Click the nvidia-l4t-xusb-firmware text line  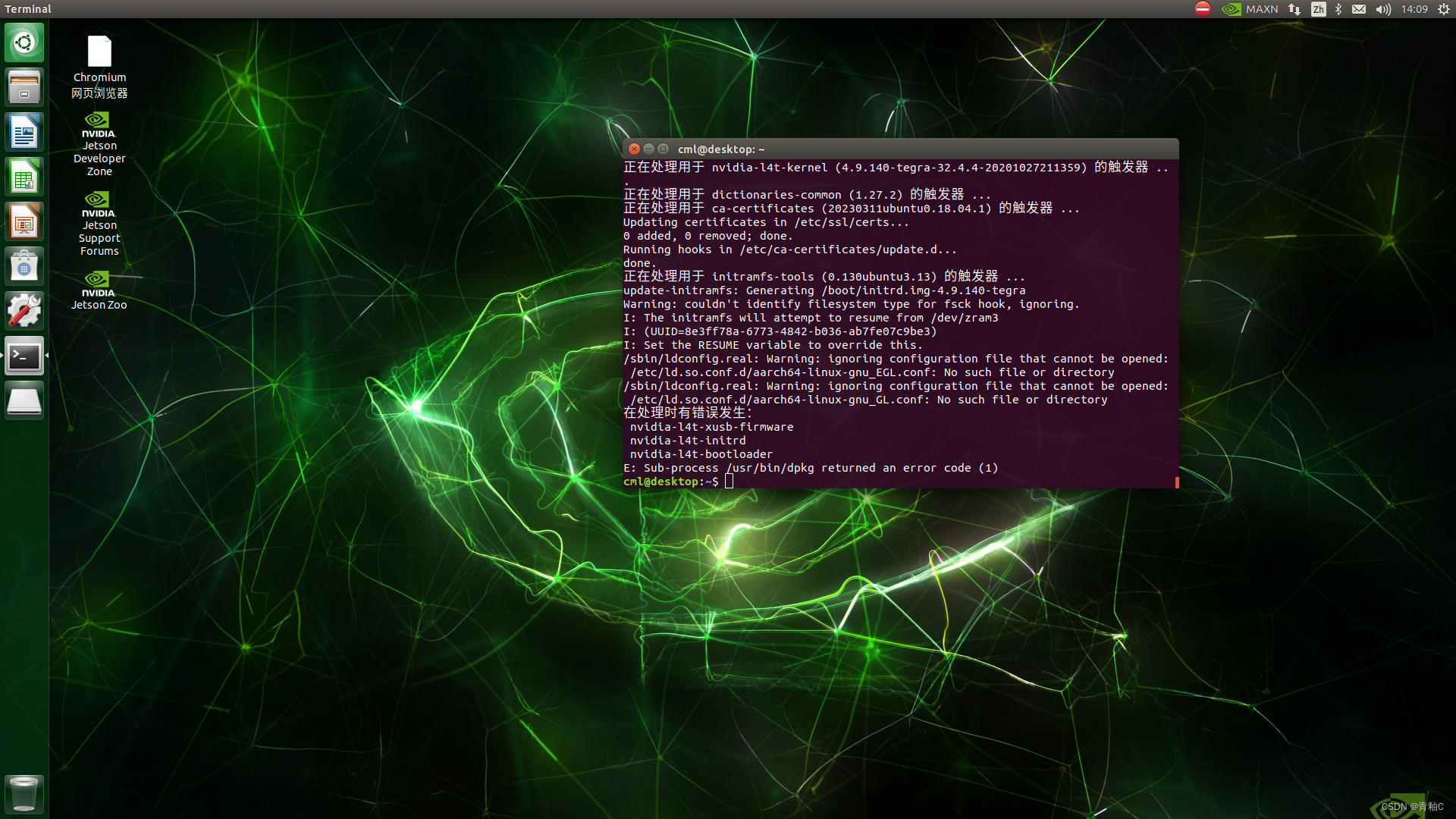click(x=711, y=427)
